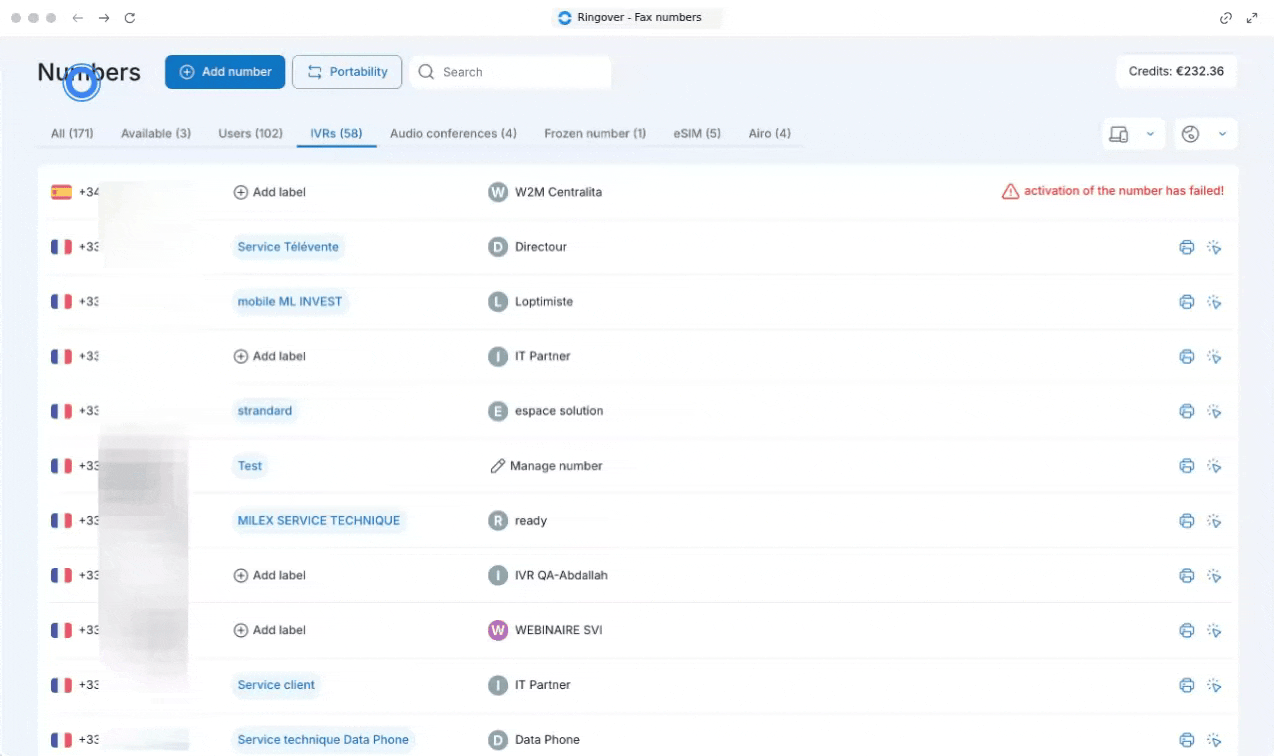Open the Audio conferences (4) tab
1274x756 pixels.
pos(453,133)
